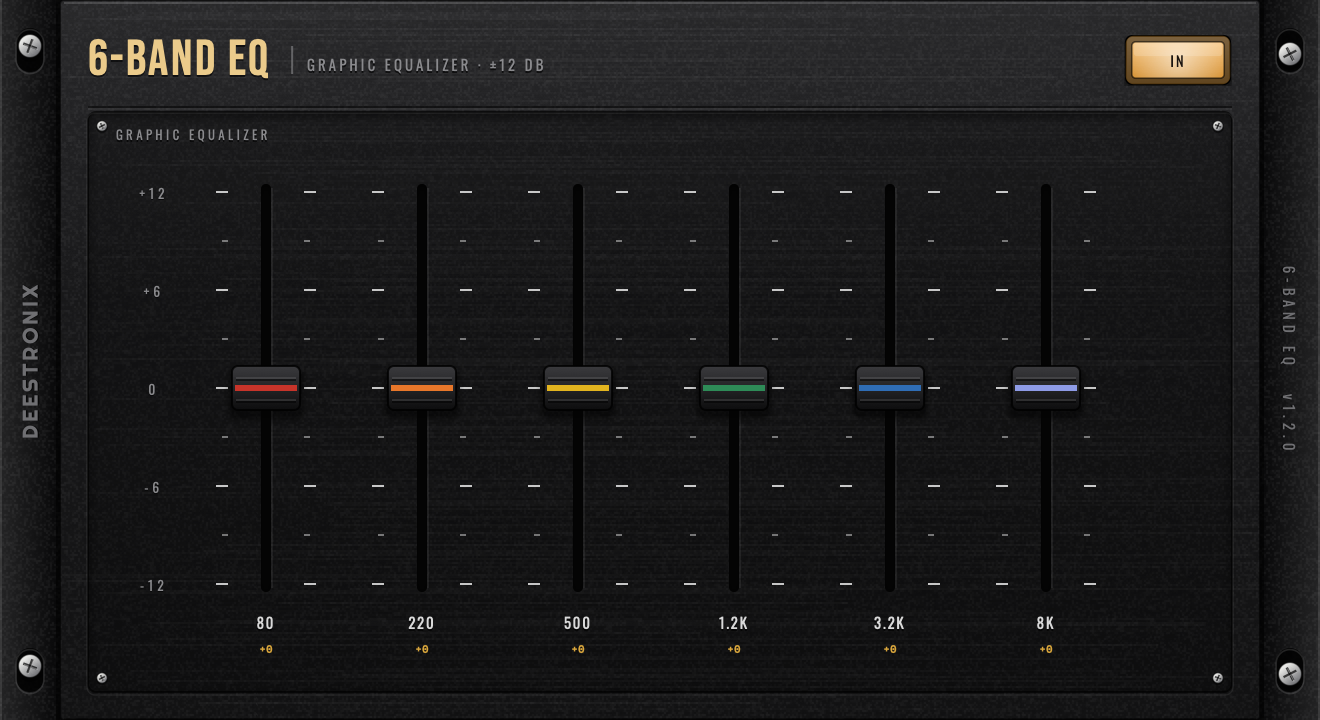Screen dimensions: 1320x720
Task: Click the large 6-BAND EQ title
Action: point(179,58)
